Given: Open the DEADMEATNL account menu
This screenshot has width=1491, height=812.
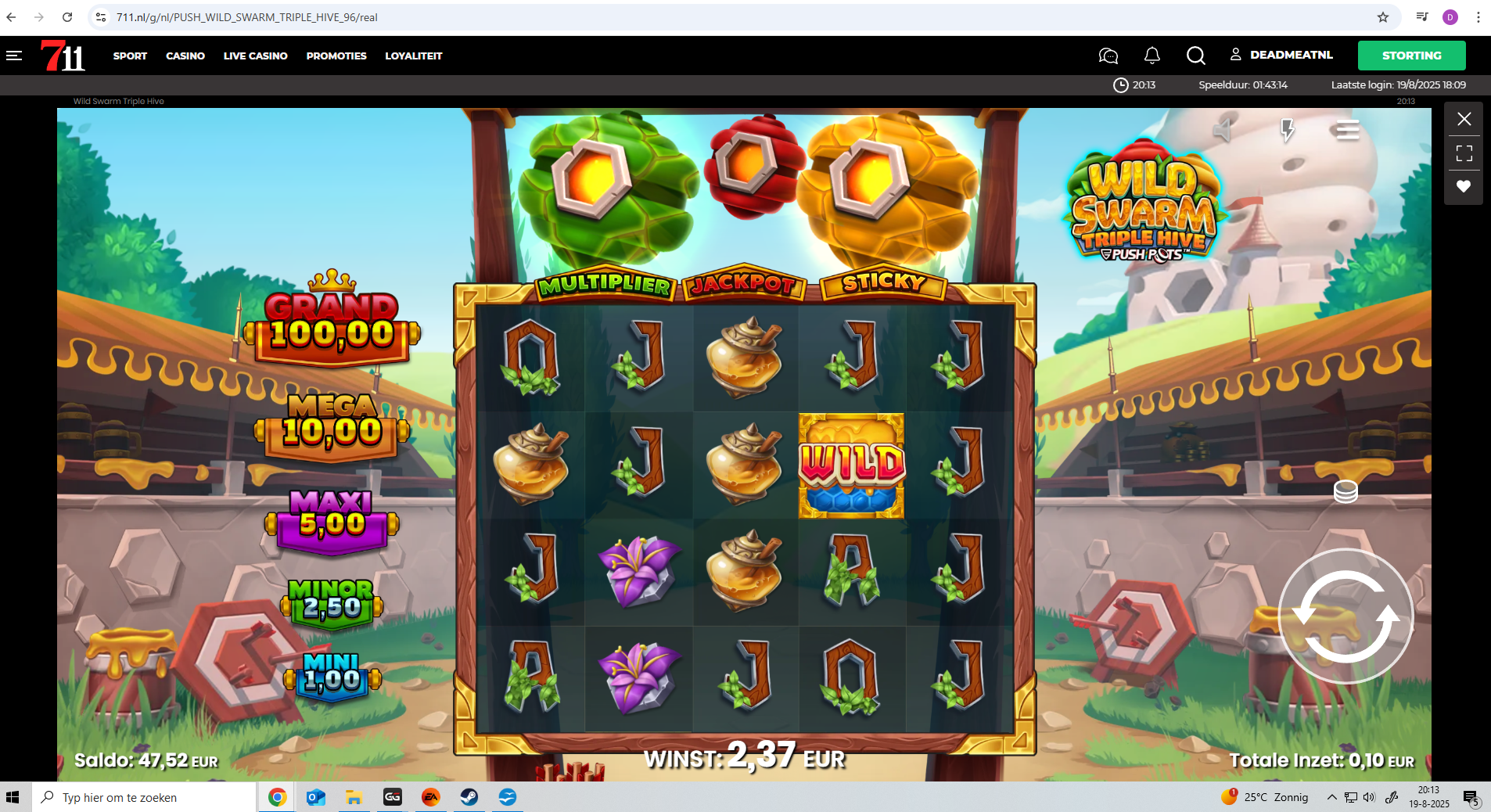Looking at the screenshot, I should click(1281, 55).
